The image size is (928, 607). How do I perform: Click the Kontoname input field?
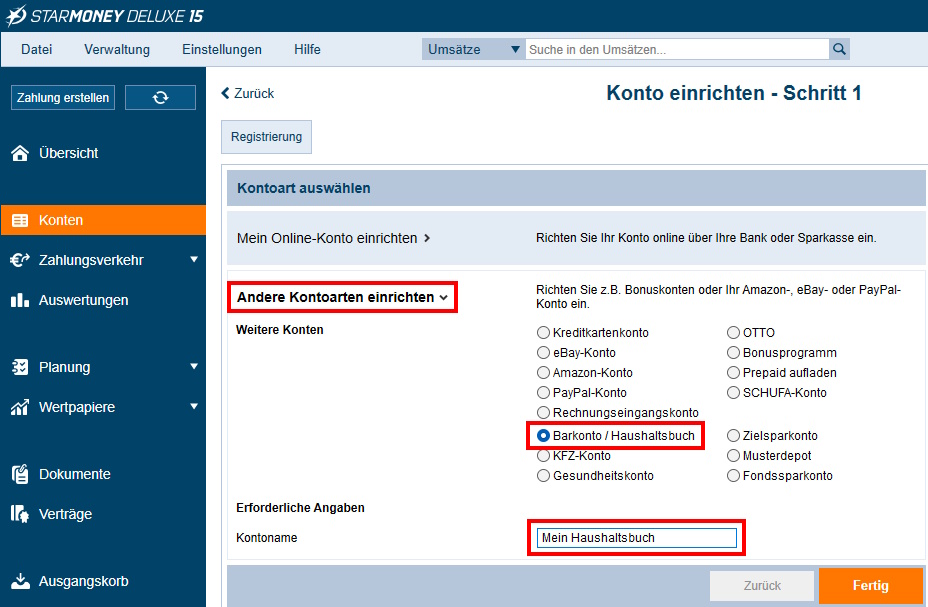[x=636, y=538]
